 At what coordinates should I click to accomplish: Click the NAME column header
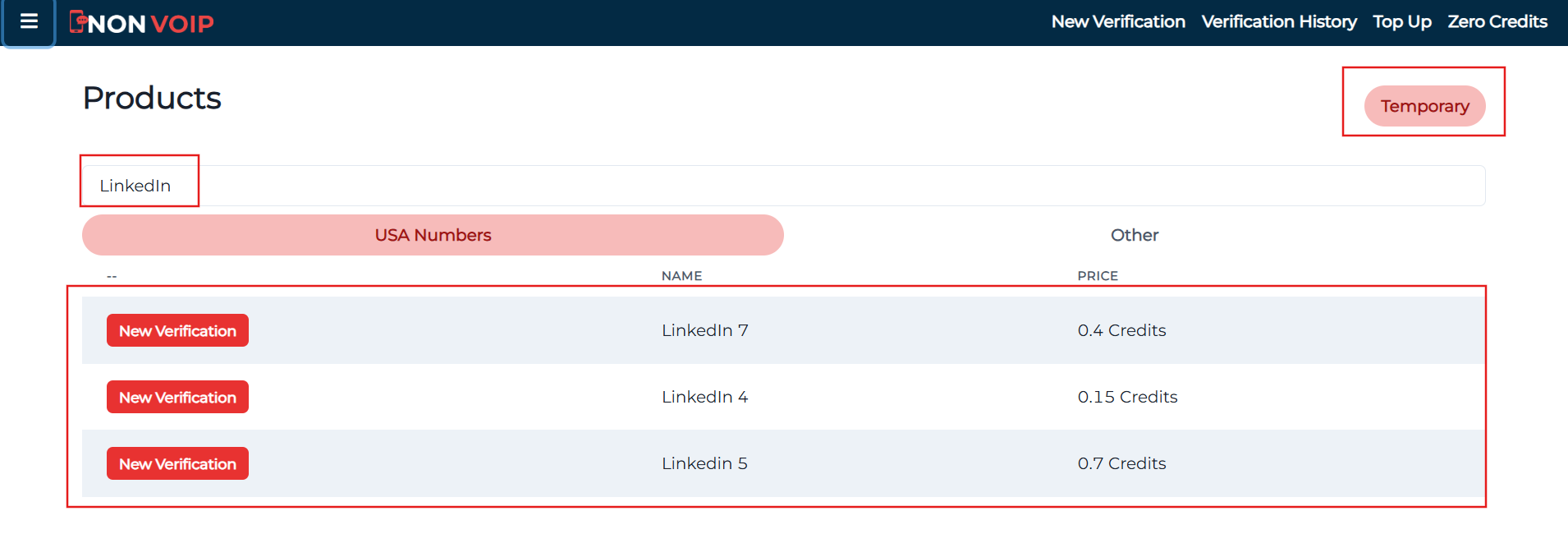[x=681, y=276]
